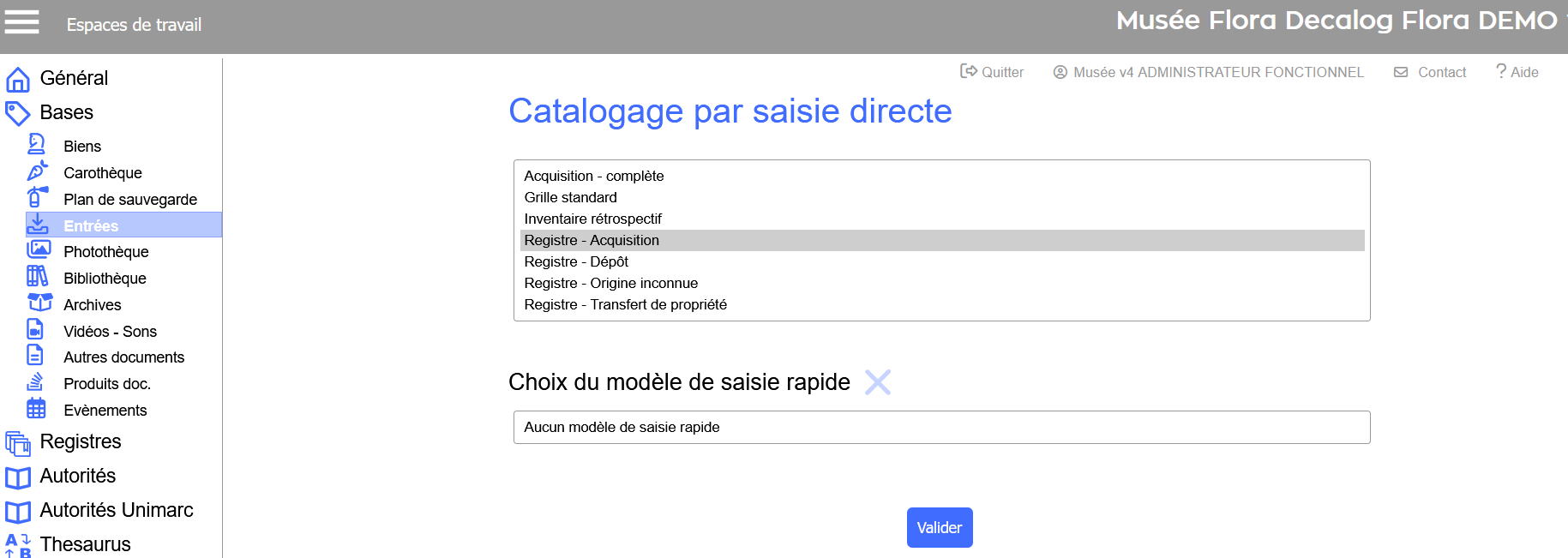Select Entrées in the sidebar
Viewport: 1568px width, 558px height.
[91, 225]
